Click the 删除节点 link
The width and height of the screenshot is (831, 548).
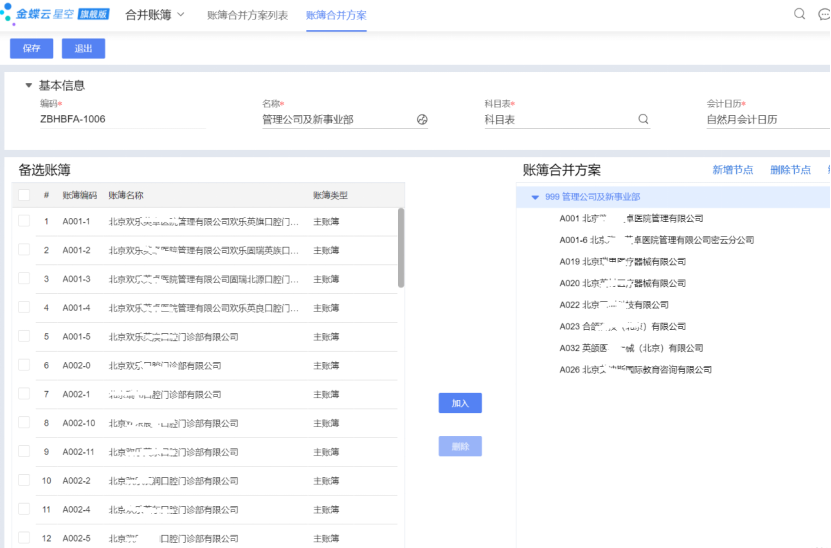[x=790, y=170]
